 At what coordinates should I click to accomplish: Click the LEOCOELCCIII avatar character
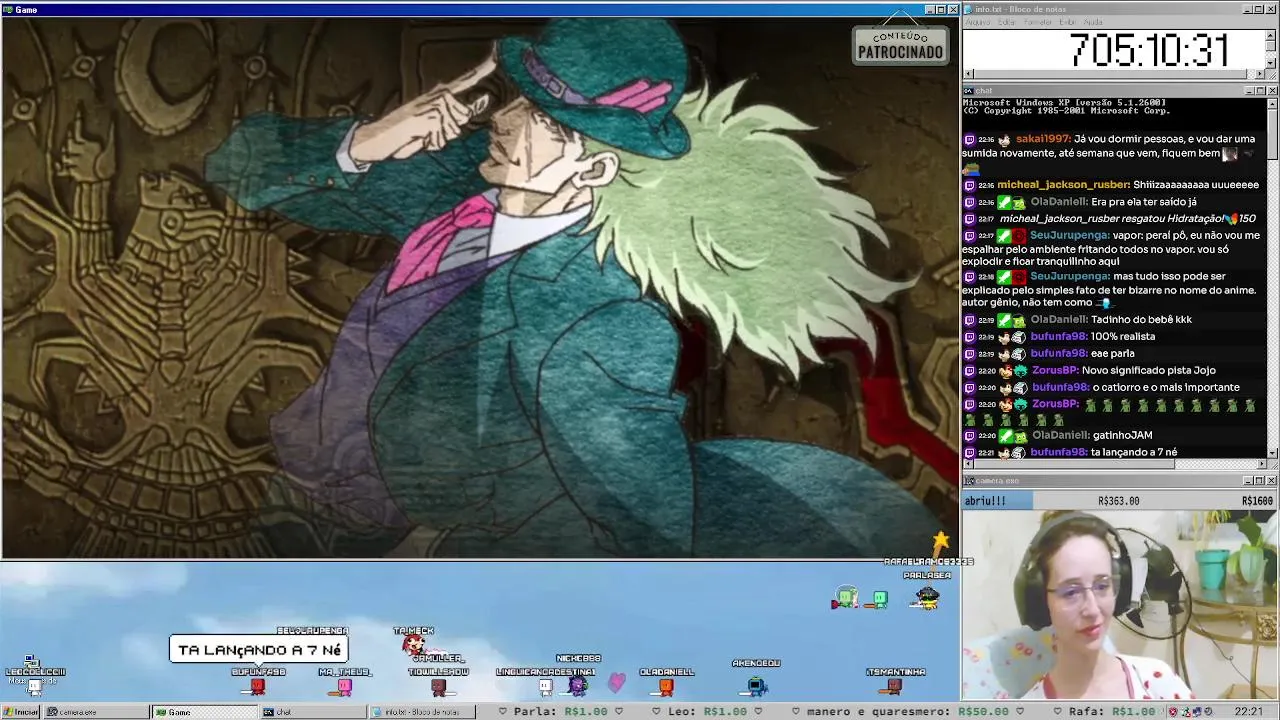(34, 686)
